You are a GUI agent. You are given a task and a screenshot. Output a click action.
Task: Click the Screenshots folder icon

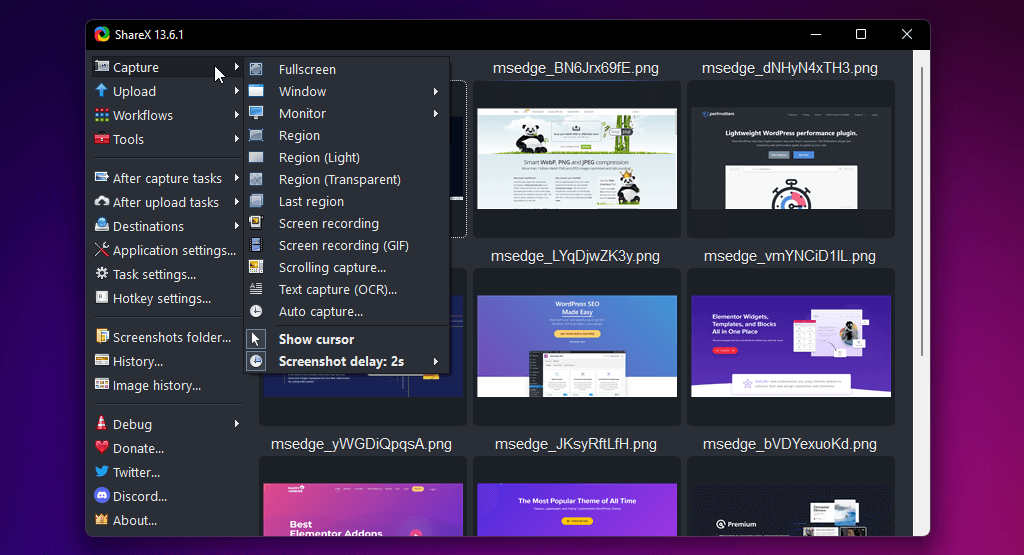coord(102,337)
